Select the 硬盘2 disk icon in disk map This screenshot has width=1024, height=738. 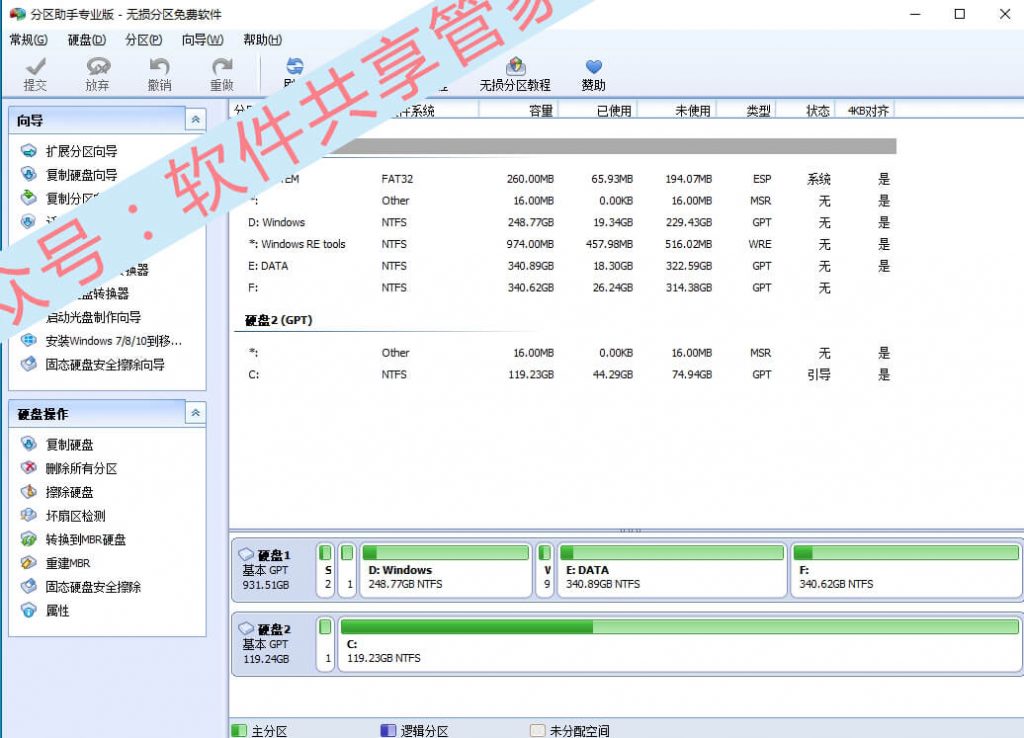(x=246, y=628)
